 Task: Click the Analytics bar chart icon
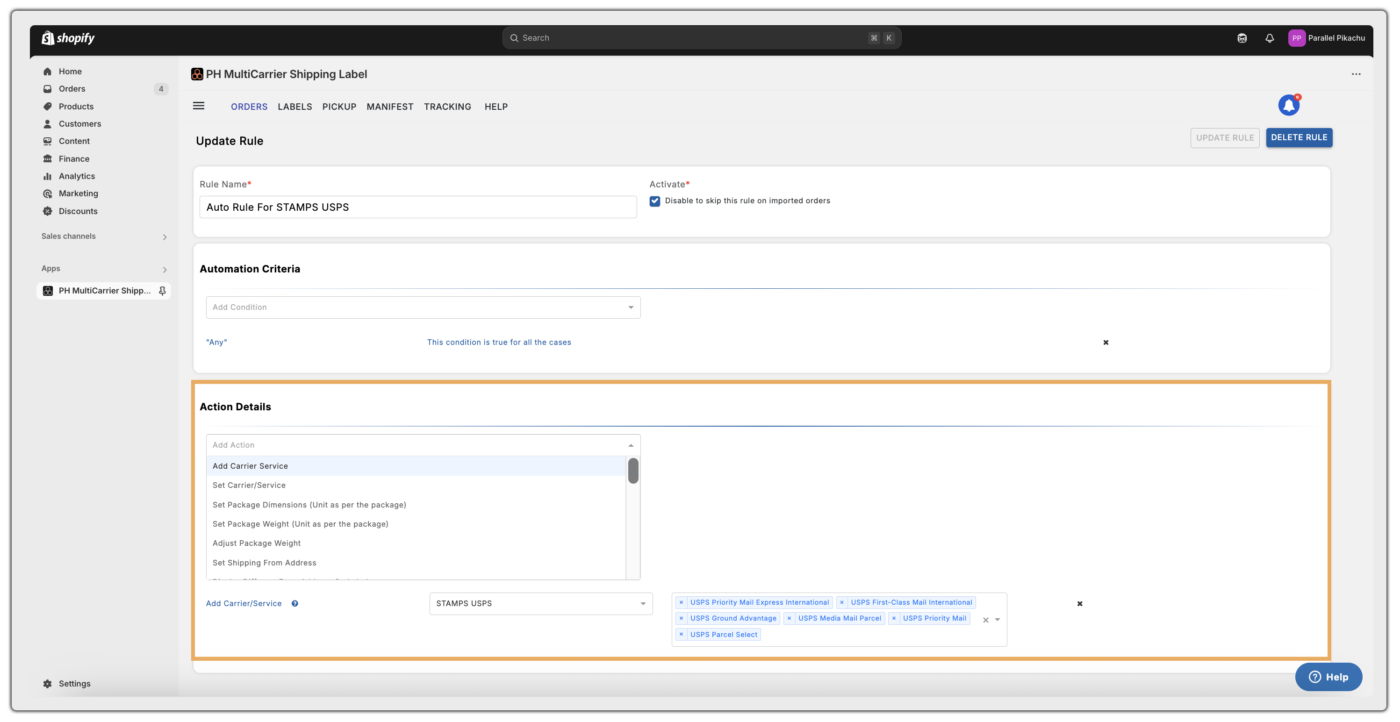(48, 176)
